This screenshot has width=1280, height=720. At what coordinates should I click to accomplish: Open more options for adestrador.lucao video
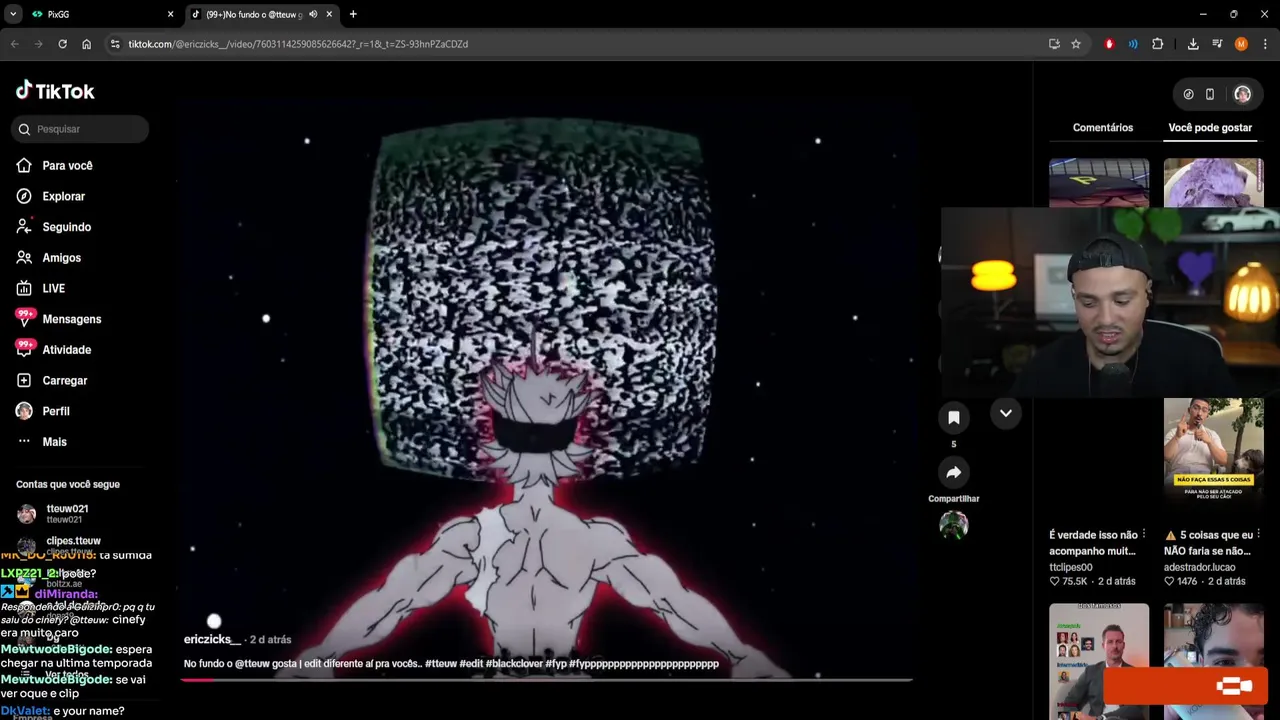(x=1258, y=534)
